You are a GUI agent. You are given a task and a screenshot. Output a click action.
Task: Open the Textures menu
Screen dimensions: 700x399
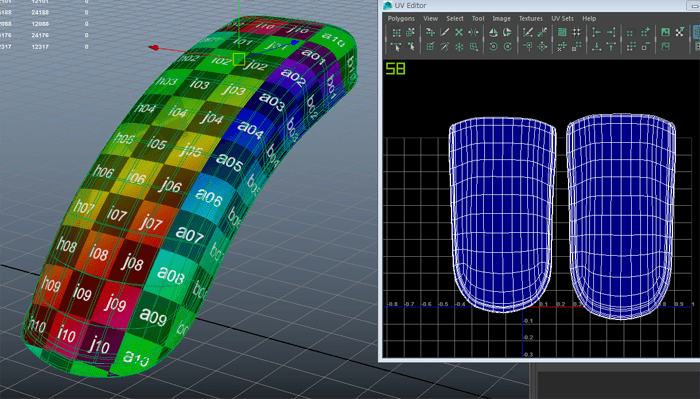530,18
